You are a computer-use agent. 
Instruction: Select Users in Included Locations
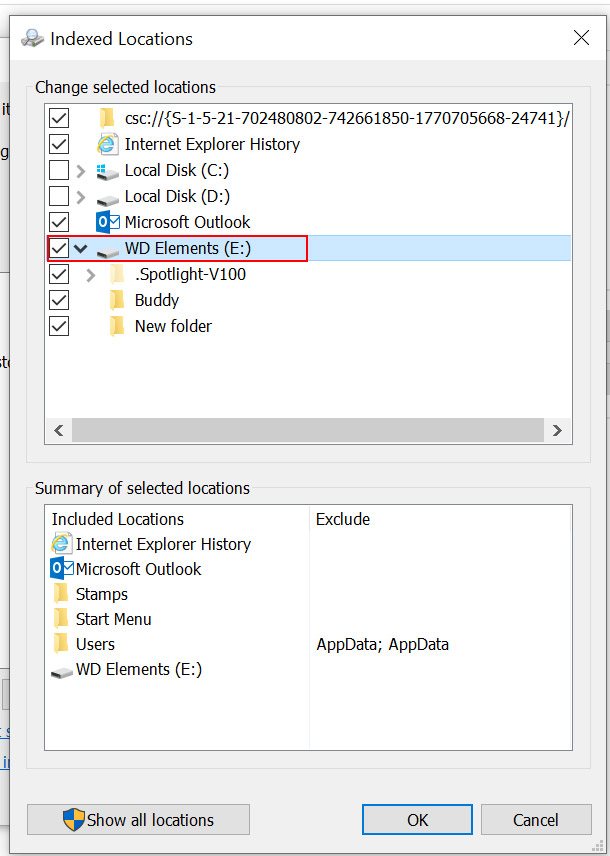pyautogui.click(x=95, y=644)
